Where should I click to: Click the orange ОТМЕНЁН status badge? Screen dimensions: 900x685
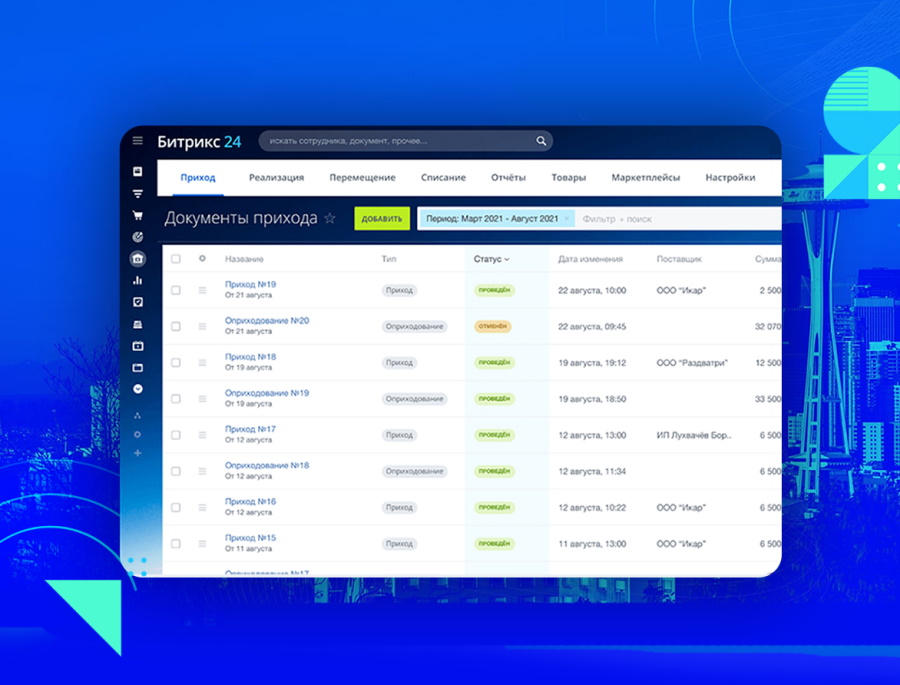[492, 326]
